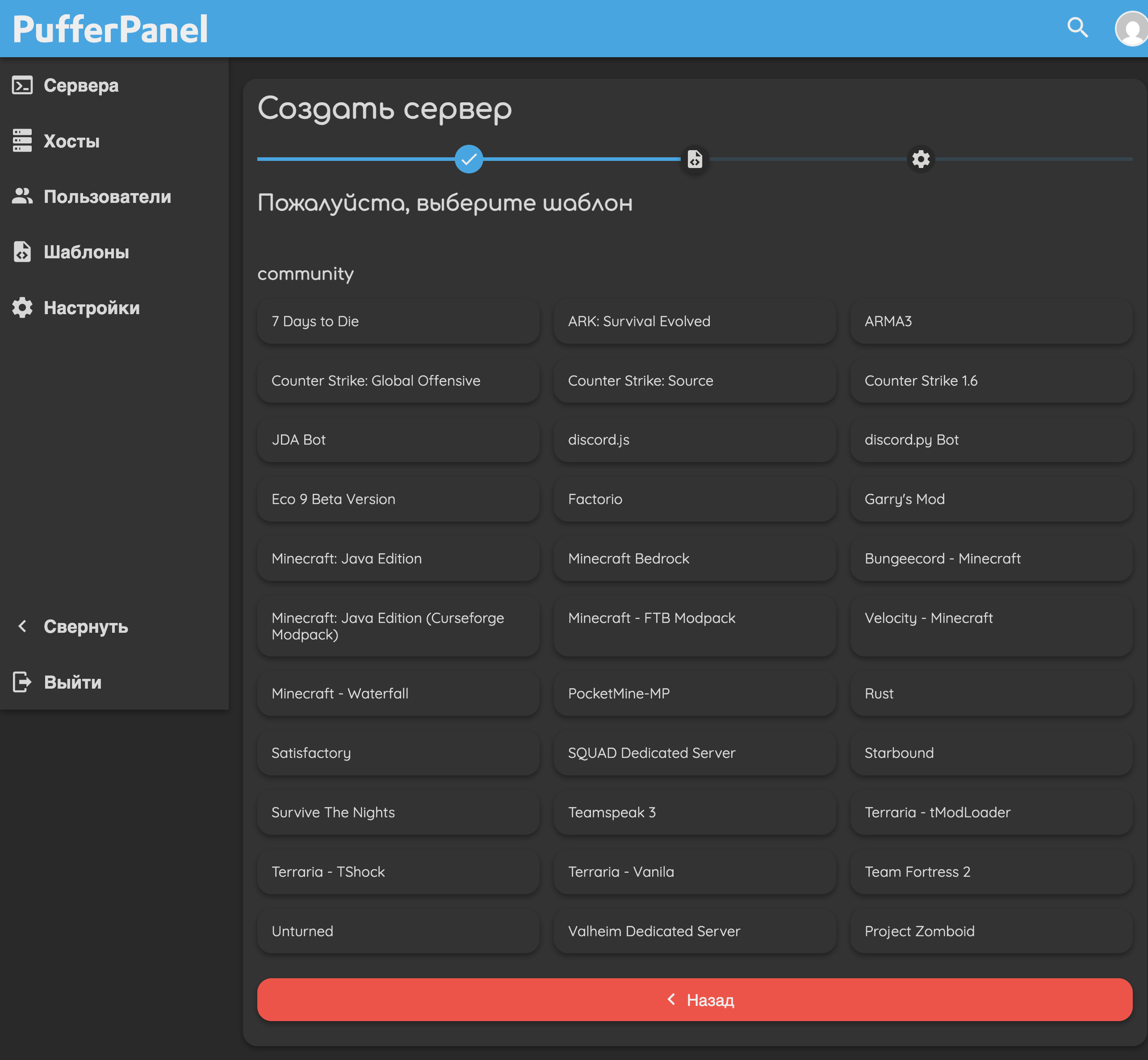
Task: Choose the Rust template
Action: point(991,694)
